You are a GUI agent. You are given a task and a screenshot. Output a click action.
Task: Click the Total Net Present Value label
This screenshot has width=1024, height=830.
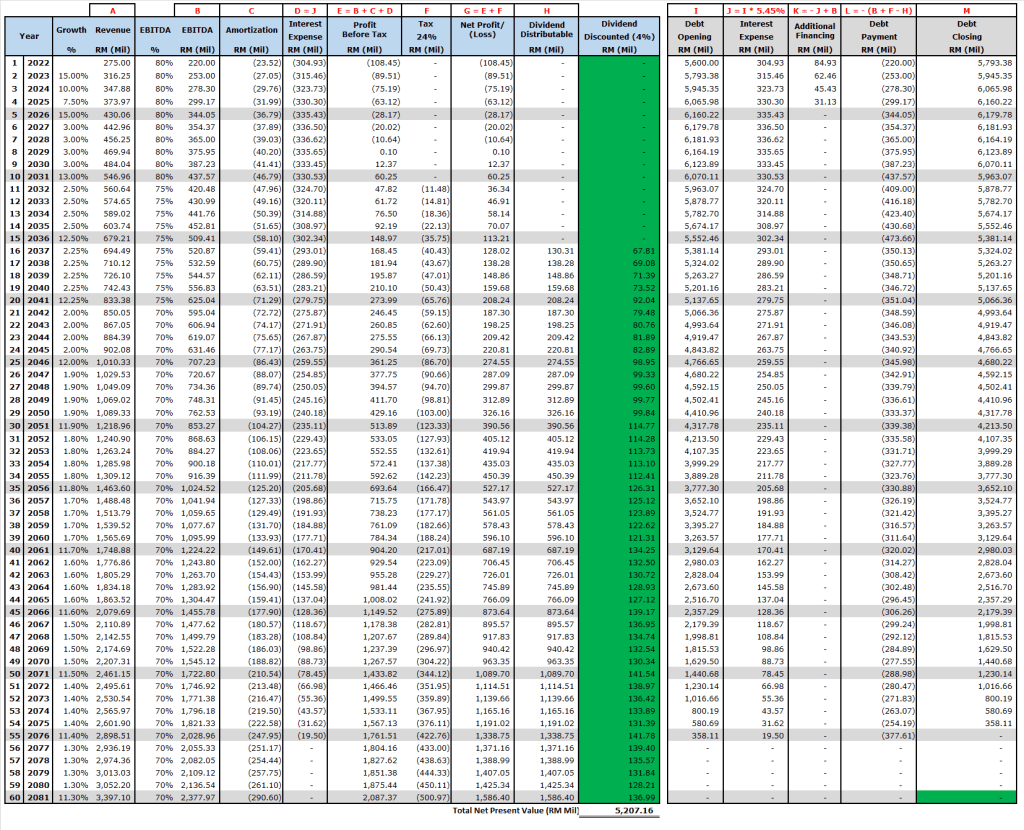click(512, 811)
